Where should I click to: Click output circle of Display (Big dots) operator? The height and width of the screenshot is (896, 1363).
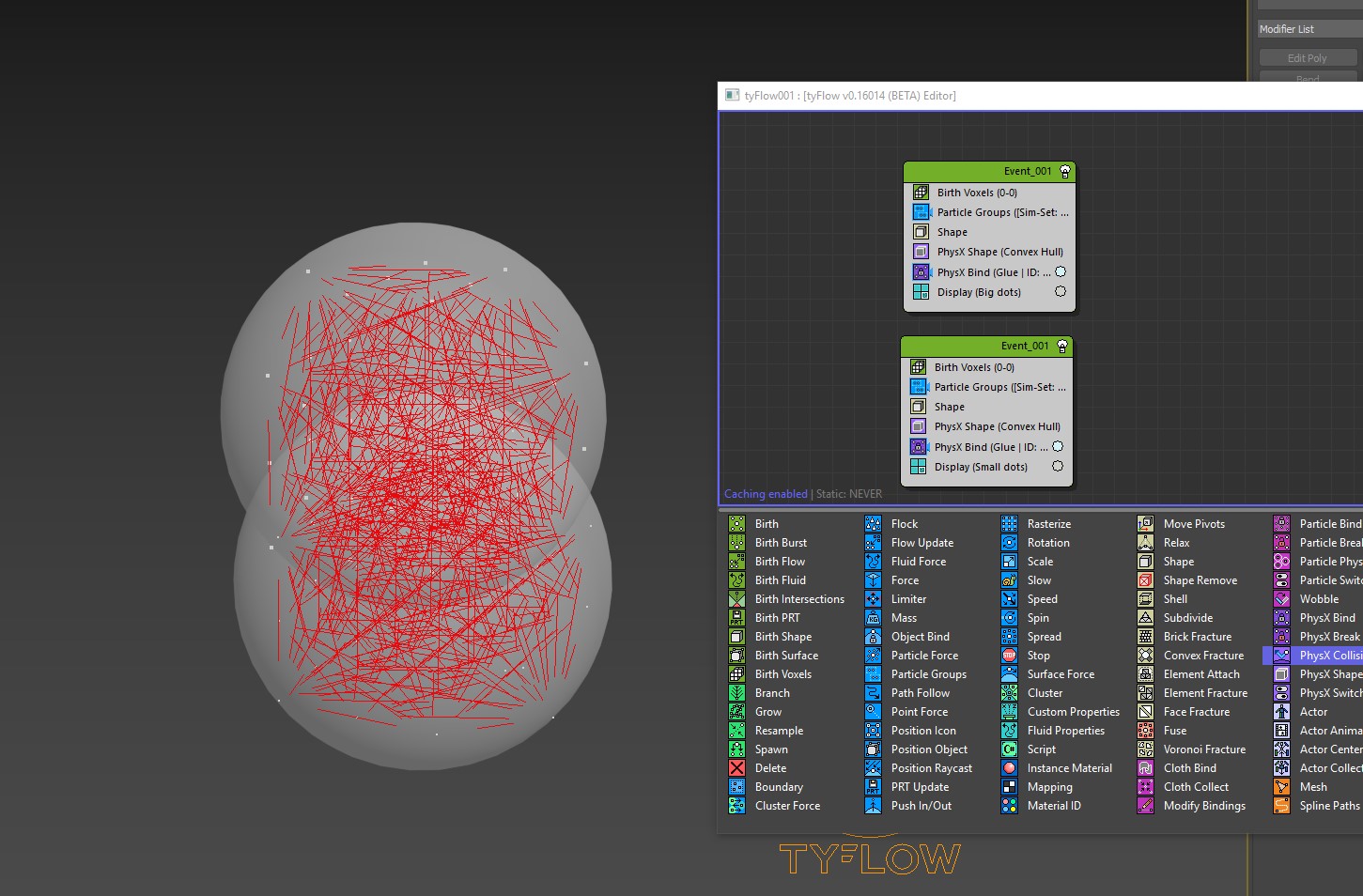click(1061, 292)
